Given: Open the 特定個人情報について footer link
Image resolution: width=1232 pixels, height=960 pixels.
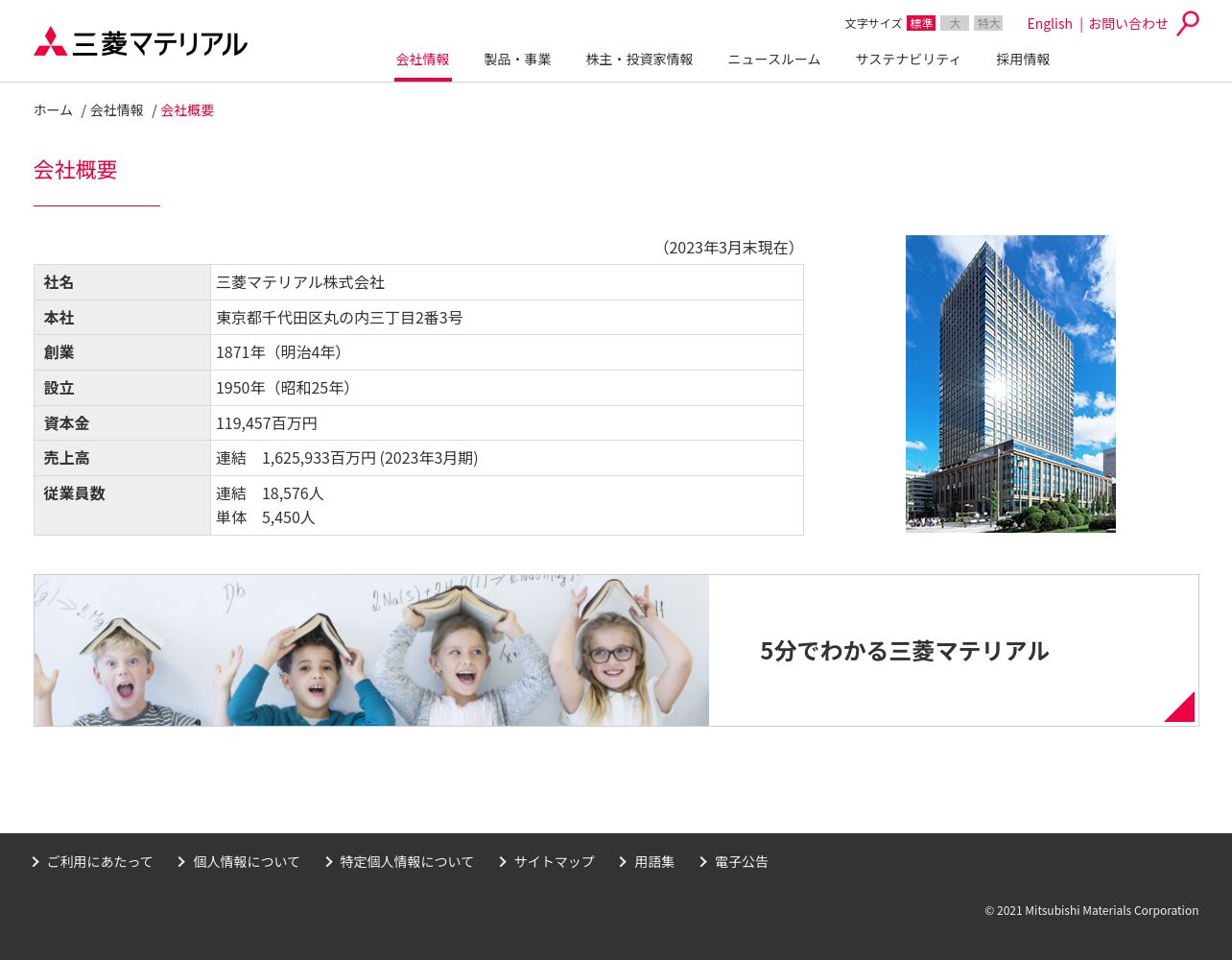Looking at the screenshot, I should (407, 862).
